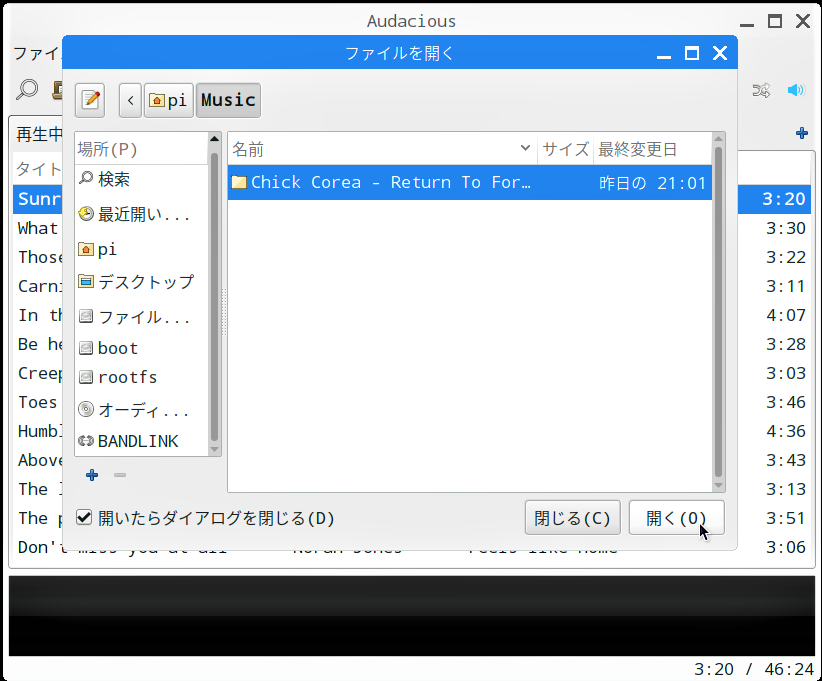Select the 再生中 playlist tab
Screen dimensions: 822x681
pos(39,135)
